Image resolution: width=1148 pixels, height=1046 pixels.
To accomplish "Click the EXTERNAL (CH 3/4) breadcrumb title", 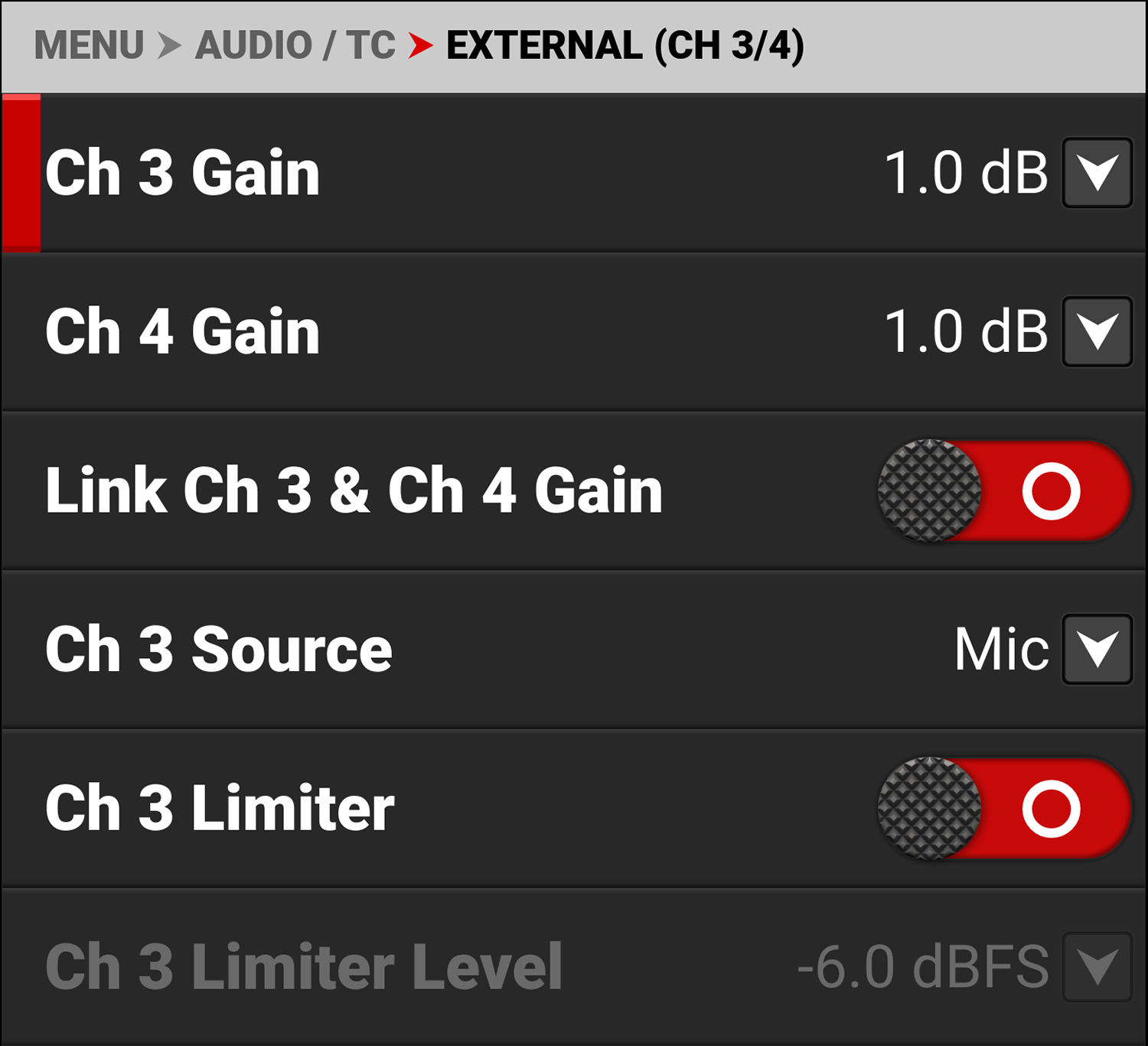I will (x=625, y=45).
